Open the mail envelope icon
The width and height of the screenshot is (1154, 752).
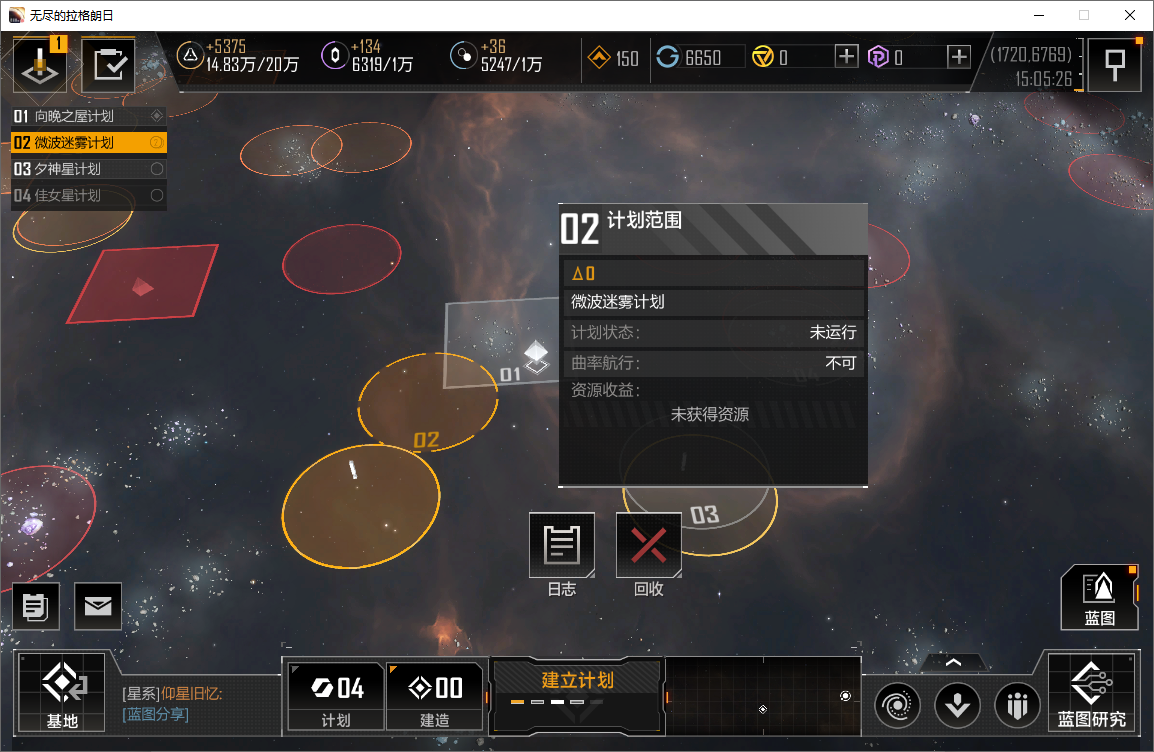pos(98,606)
